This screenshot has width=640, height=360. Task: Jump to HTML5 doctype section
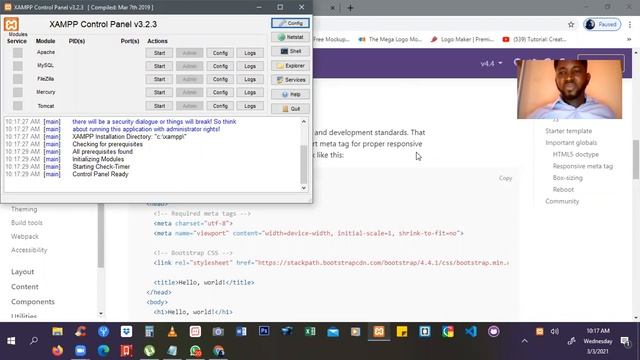tap(576, 155)
